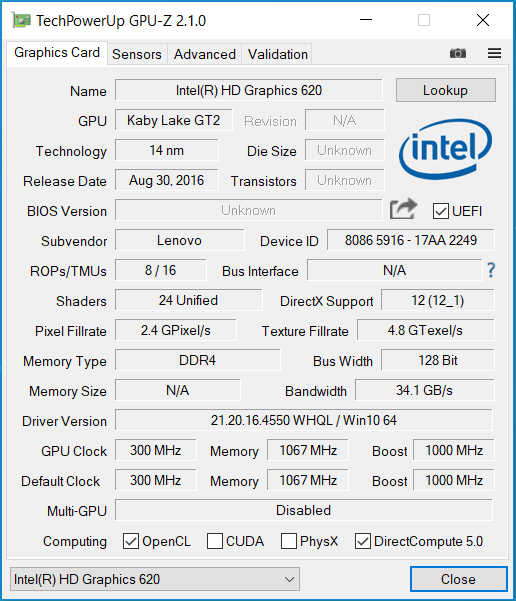
Task: Toggle the OpenCL checkbox
Action: click(x=131, y=541)
